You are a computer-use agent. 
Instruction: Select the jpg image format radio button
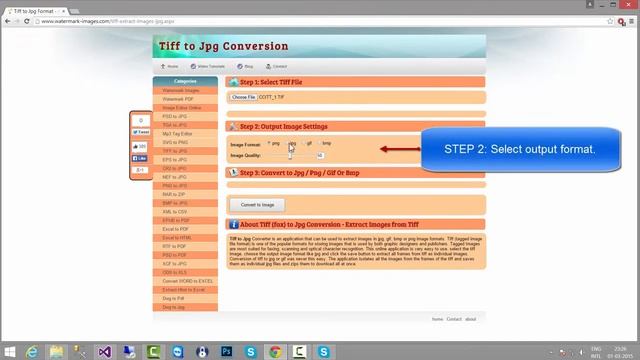point(286,143)
